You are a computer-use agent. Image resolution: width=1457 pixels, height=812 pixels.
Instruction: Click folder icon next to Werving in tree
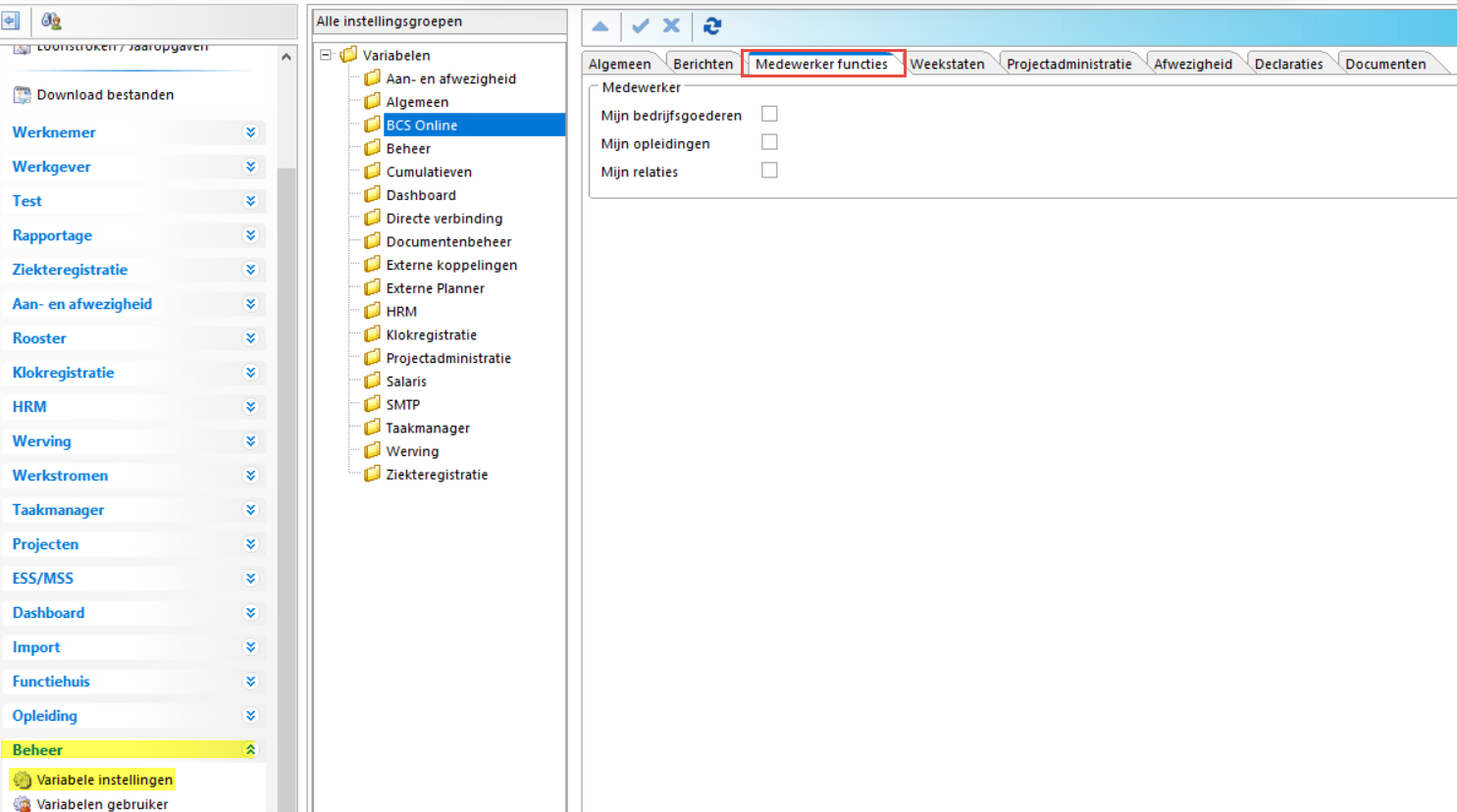coord(372,450)
